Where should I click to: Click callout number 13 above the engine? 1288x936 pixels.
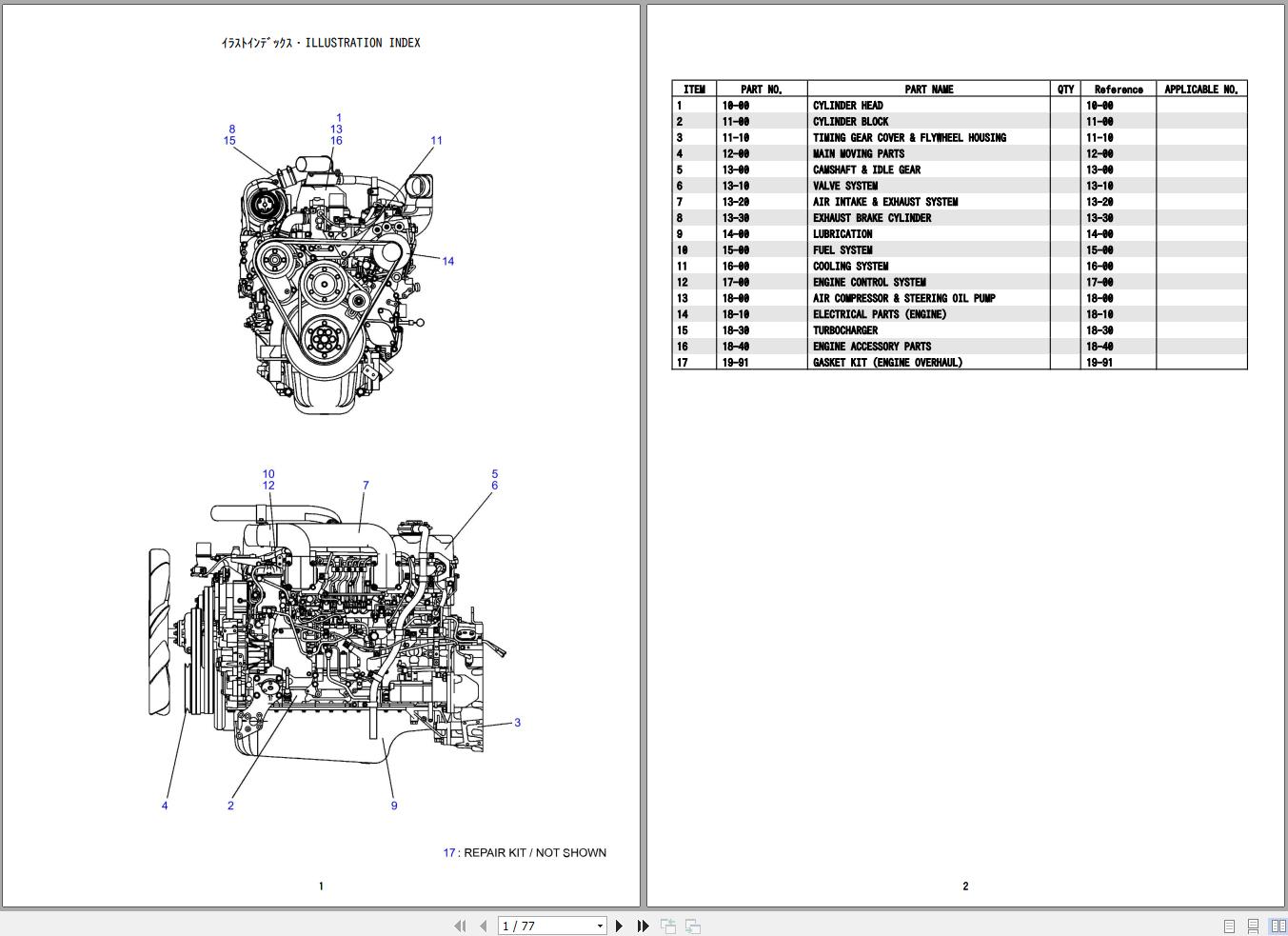click(336, 129)
